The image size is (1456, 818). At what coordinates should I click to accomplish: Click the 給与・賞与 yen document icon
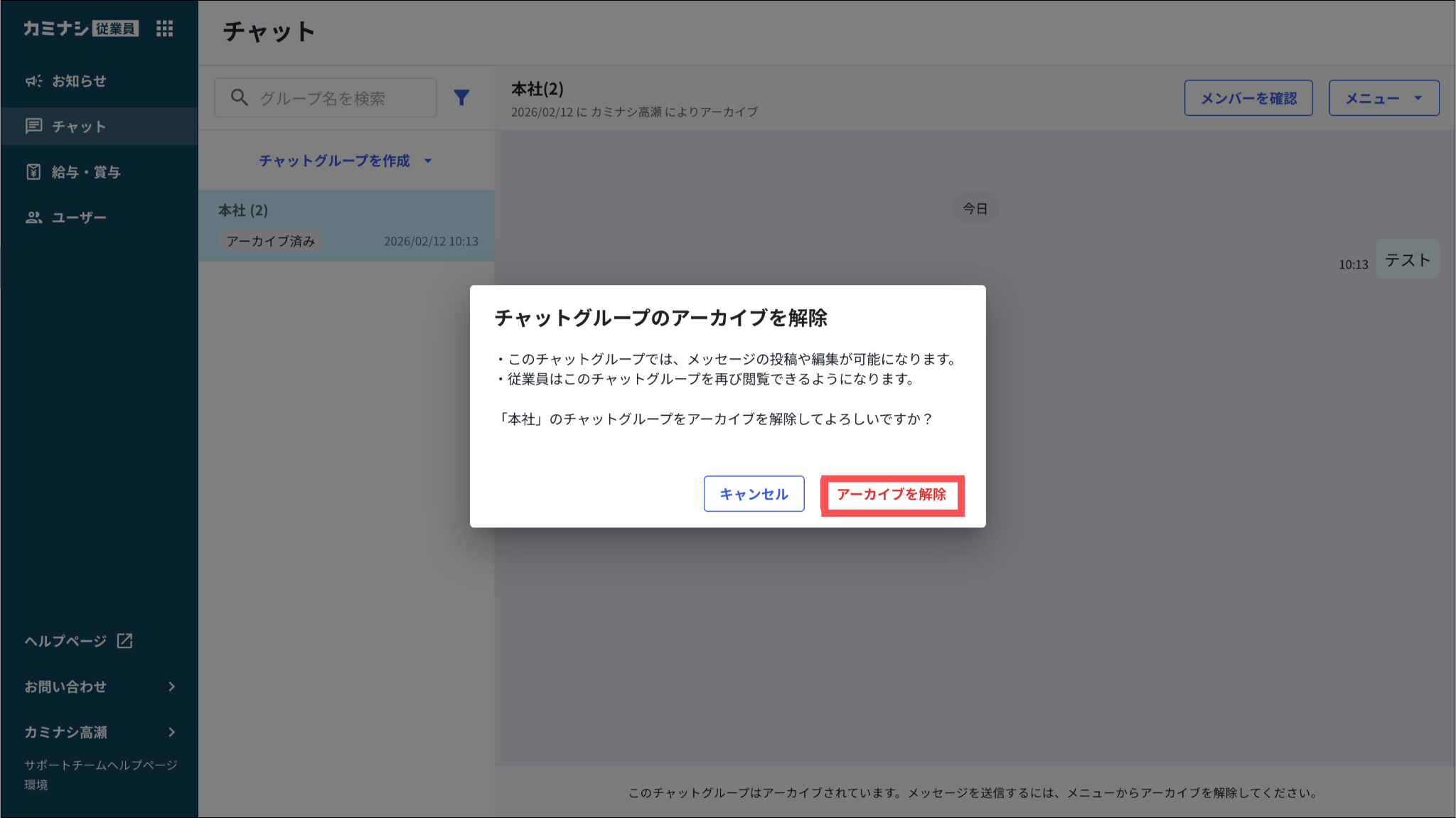pos(33,172)
